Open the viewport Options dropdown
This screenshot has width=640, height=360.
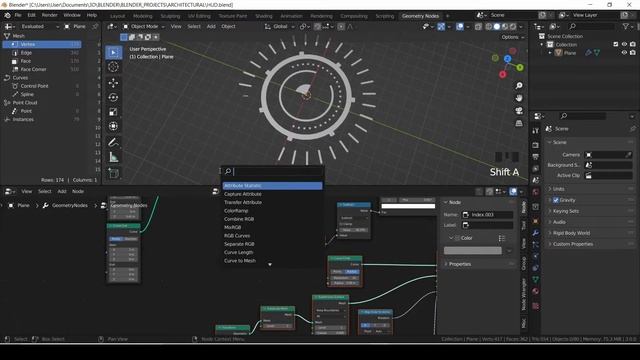[512, 37]
